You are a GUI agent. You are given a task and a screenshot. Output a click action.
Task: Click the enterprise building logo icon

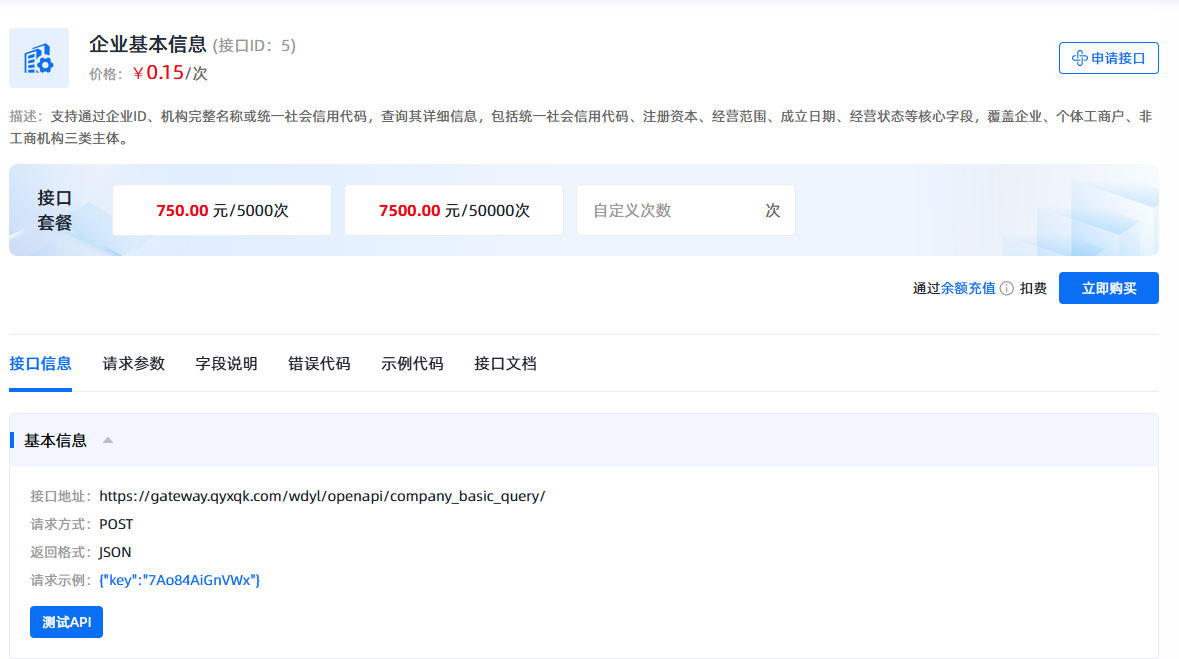click(38, 58)
